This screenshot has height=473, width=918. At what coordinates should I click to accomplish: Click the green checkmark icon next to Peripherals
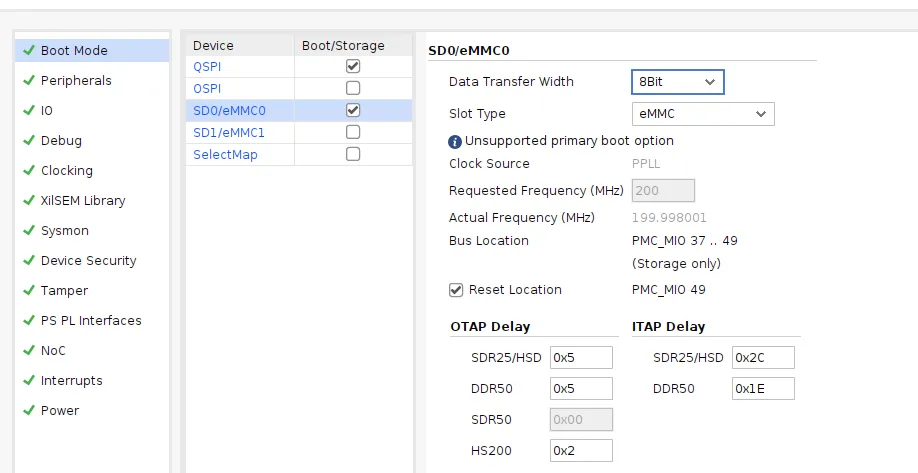29,80
